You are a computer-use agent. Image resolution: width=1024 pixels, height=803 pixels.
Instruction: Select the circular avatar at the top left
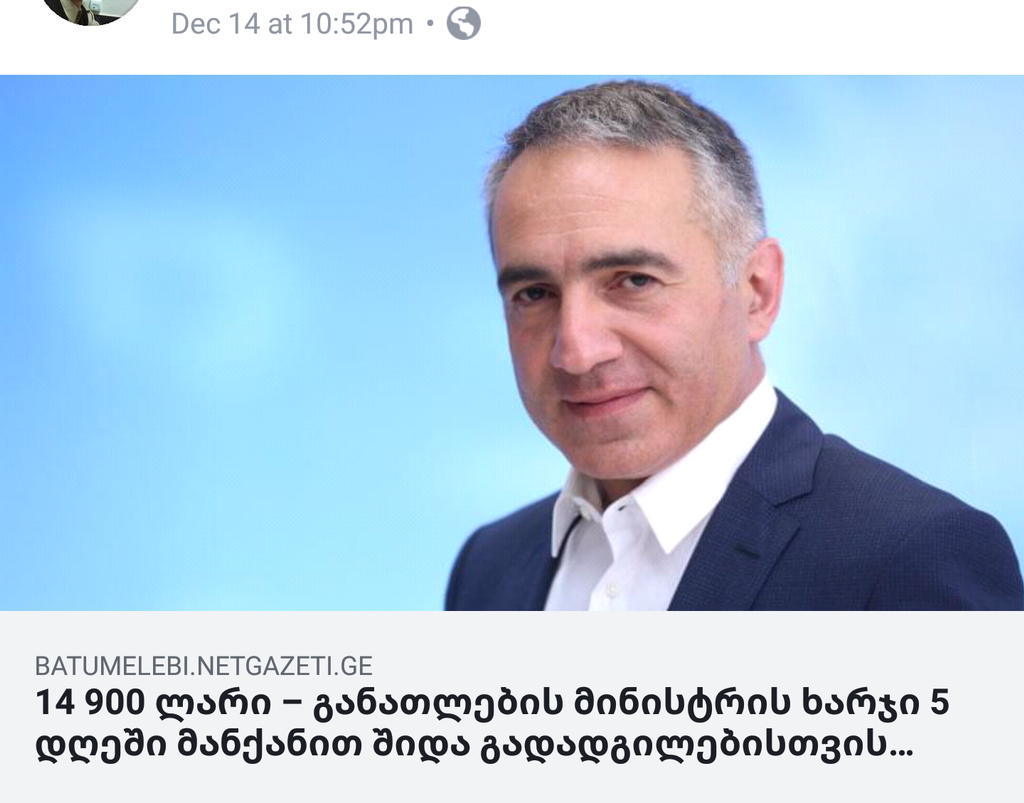click(91, 12)
